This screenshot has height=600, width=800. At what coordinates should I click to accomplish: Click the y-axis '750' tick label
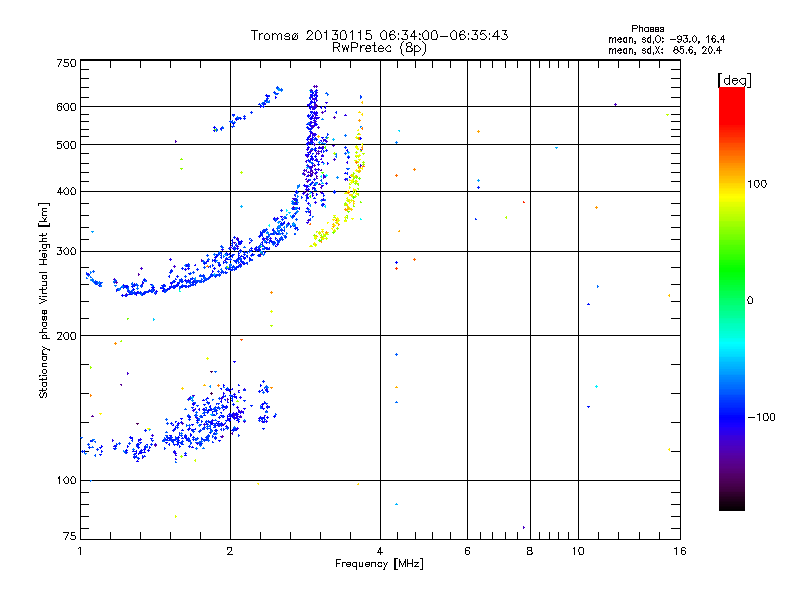66,64
